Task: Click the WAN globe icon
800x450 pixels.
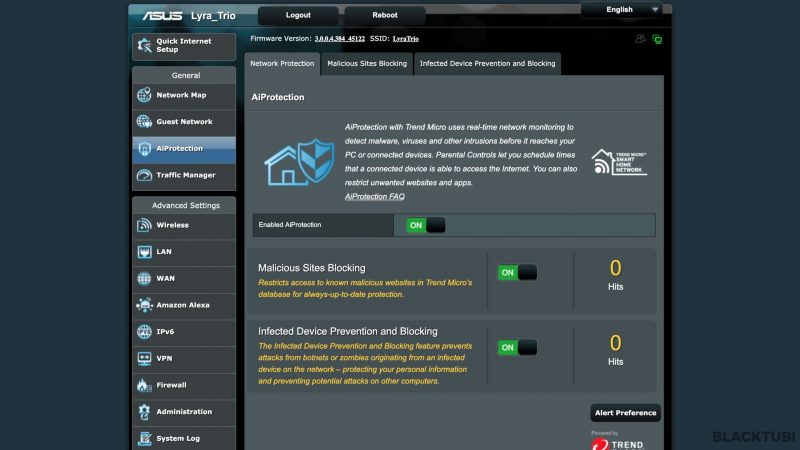Action: (144, 279)
